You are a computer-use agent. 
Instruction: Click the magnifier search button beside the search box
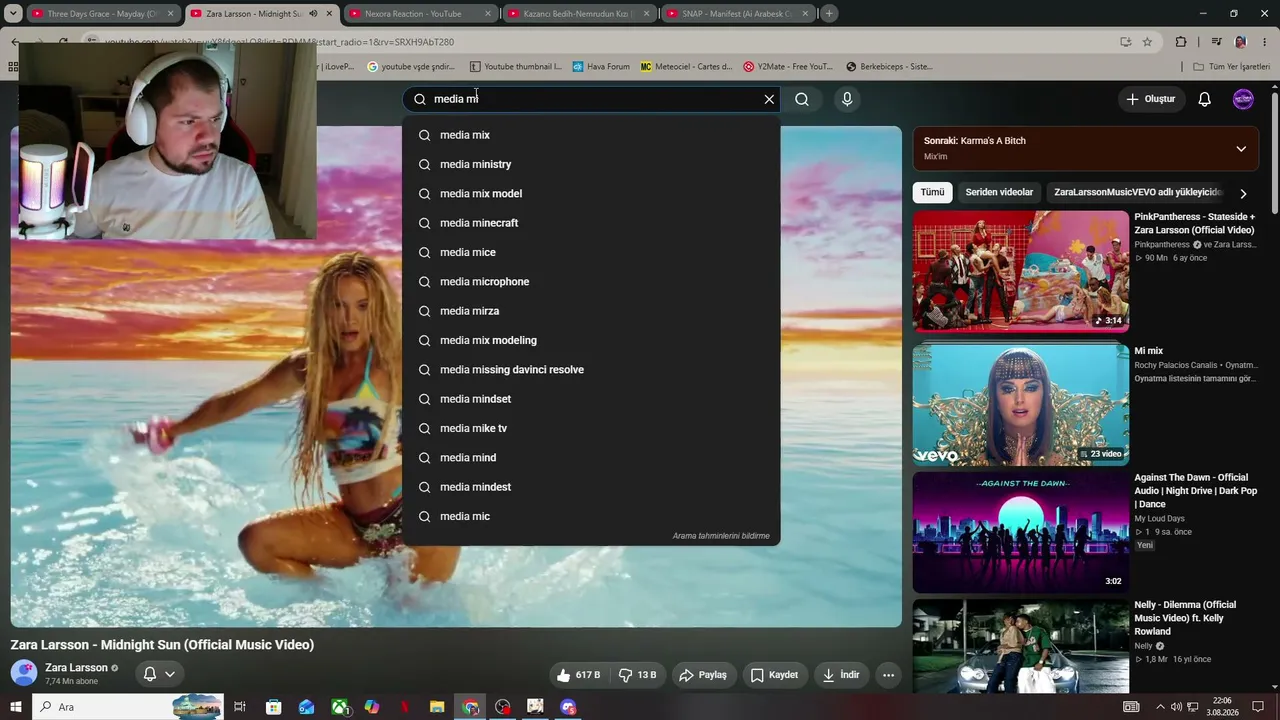[802, 99]
